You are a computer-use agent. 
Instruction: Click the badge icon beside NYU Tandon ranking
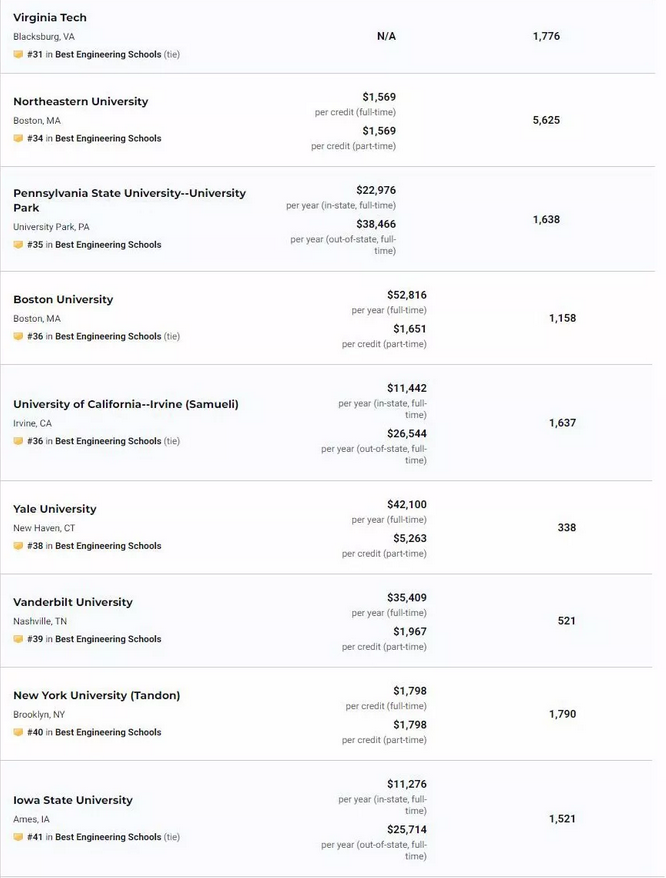[x=18, y=732]
